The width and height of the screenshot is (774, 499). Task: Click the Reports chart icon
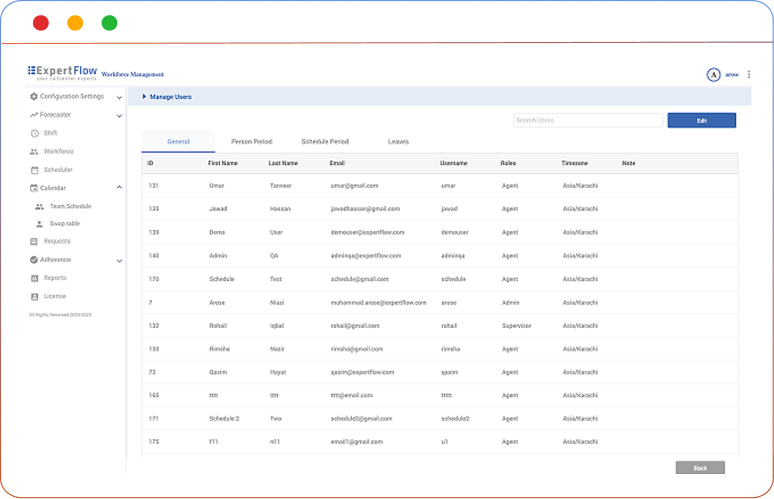click(x=34, y=278)
